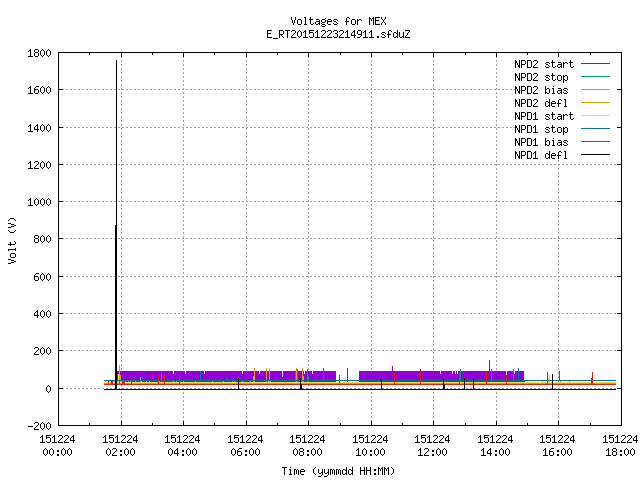
Task: Click the 'NPD1 stop' legend label
Action: [541, 129]
